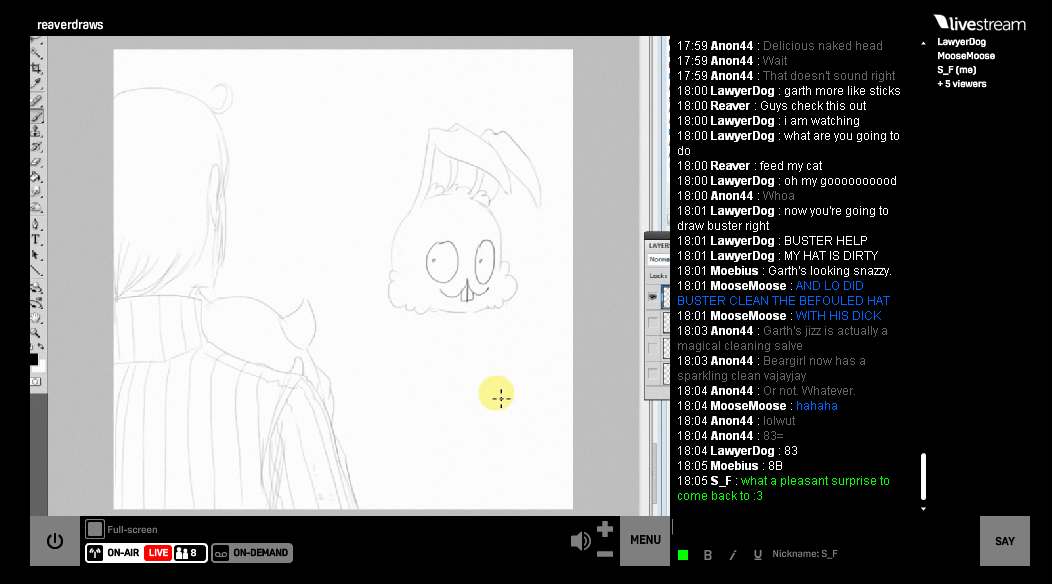Toggle underline chat formatting

757,554
